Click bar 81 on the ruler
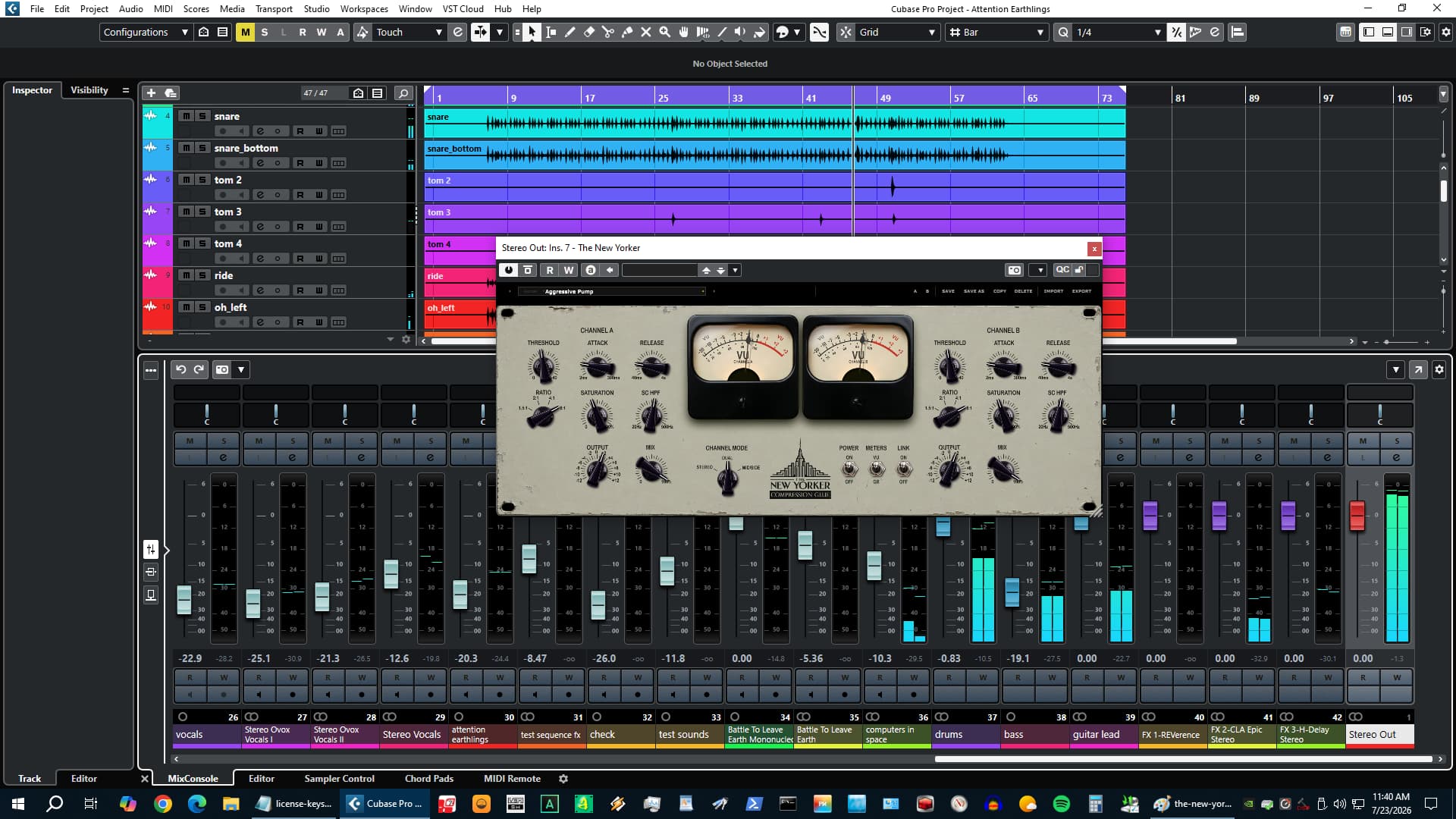Screen dimensions: 1456x819 click(1180, 98)
